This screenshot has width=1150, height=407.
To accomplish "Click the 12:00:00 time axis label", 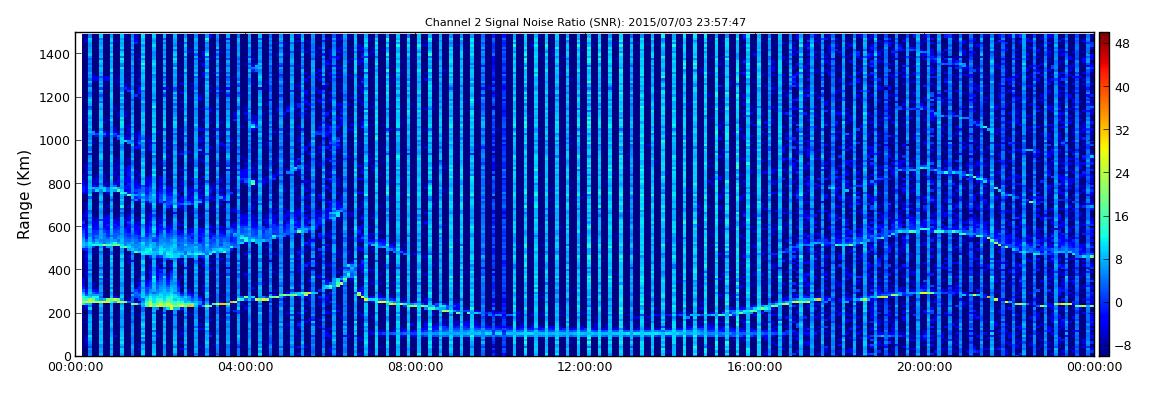I will (586, 367).
